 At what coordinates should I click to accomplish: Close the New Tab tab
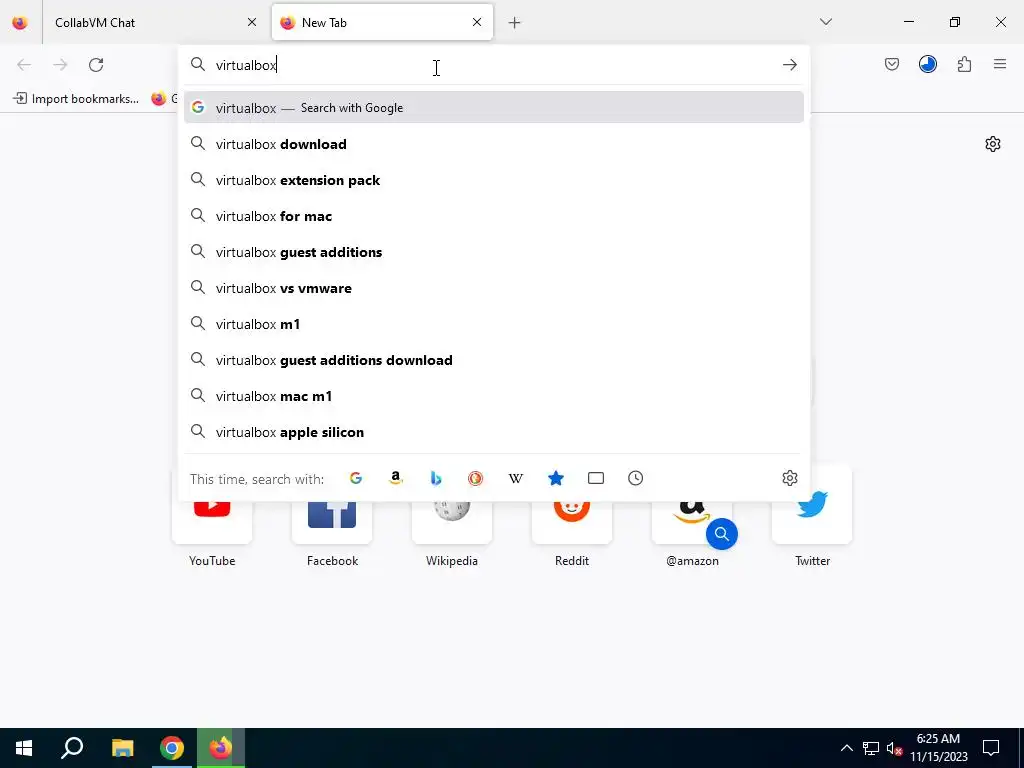(x=477, y=22)
